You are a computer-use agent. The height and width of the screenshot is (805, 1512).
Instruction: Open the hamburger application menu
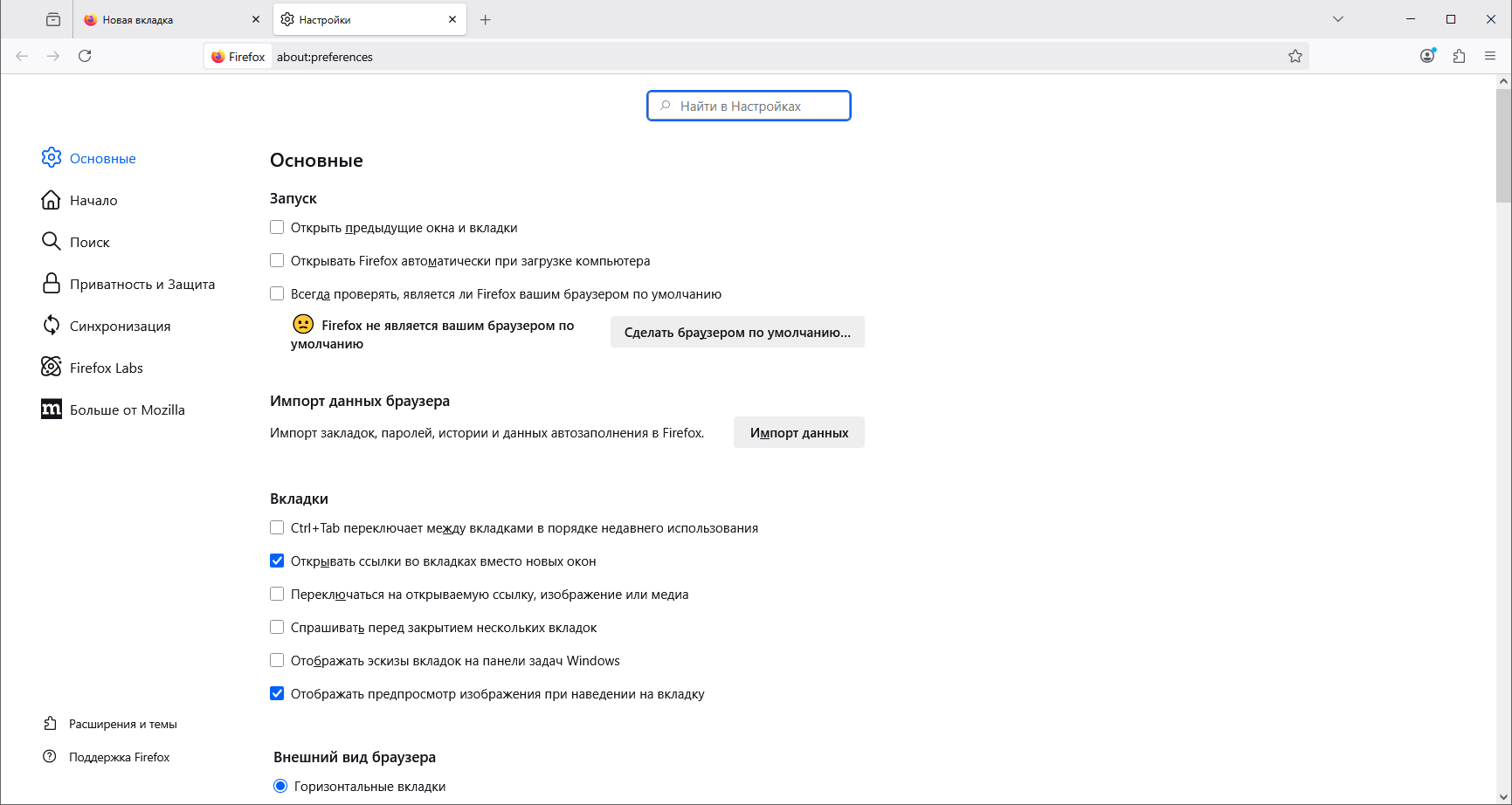(1490, 56)
